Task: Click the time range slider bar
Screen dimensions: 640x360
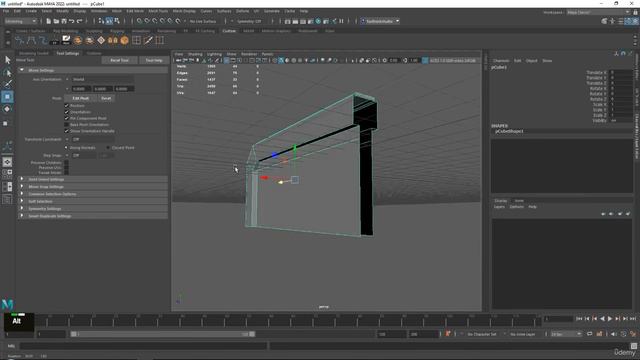Action: (162, 334)
